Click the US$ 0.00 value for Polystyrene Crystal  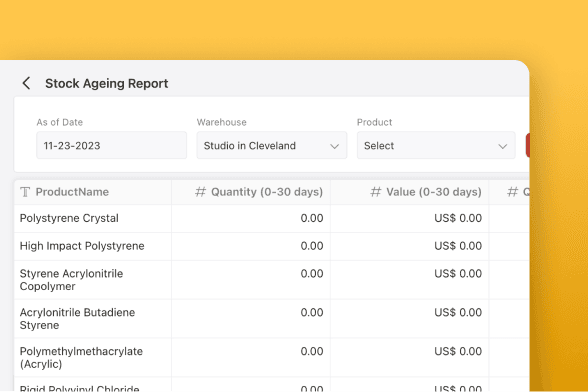458,218
